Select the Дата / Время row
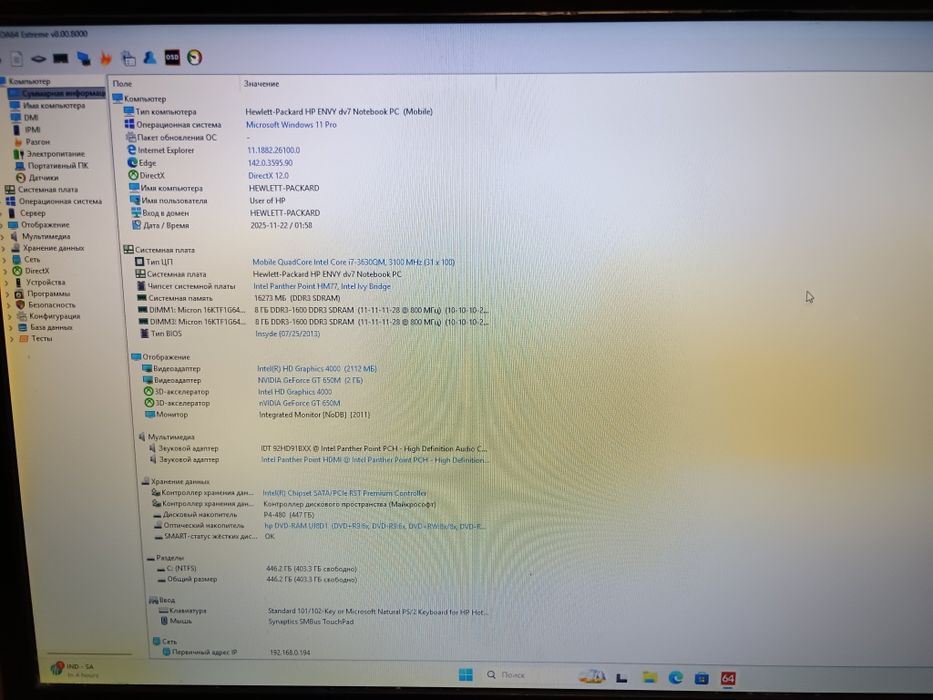This screenshot has height=700, width=933. point(221,226)
